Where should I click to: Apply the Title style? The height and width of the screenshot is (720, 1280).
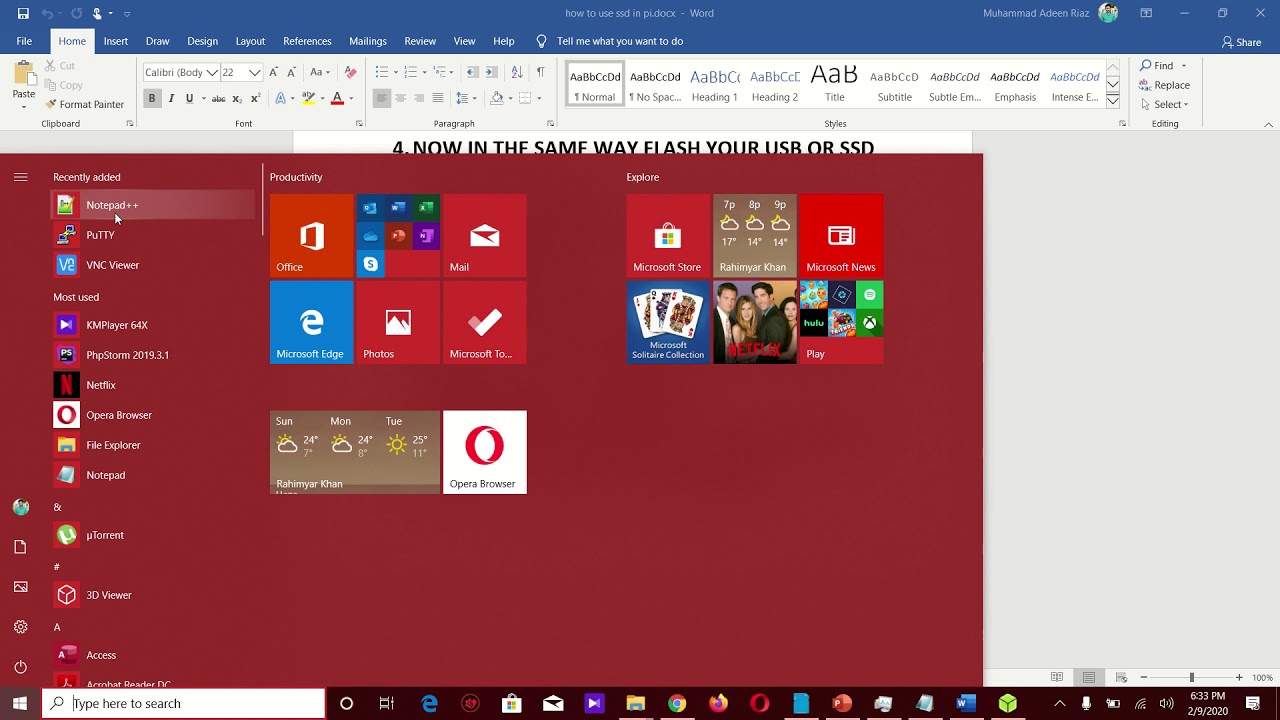click(835, 85)
